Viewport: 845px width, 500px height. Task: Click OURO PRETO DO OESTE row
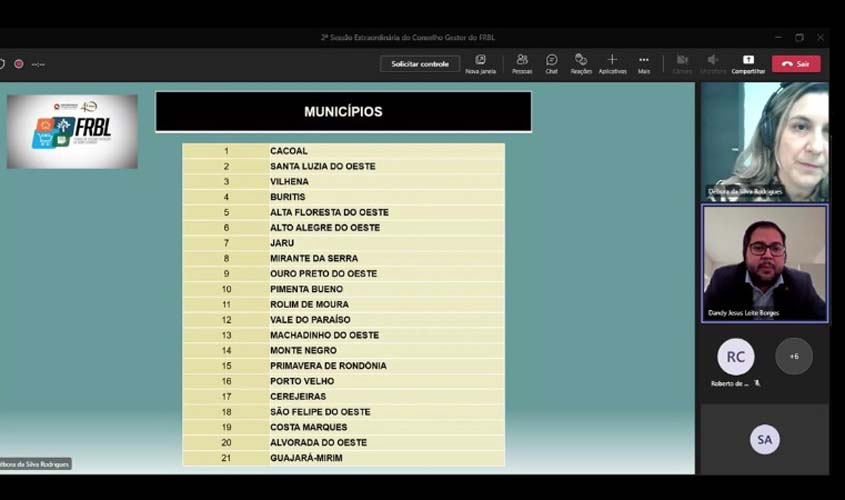point(343,274)
